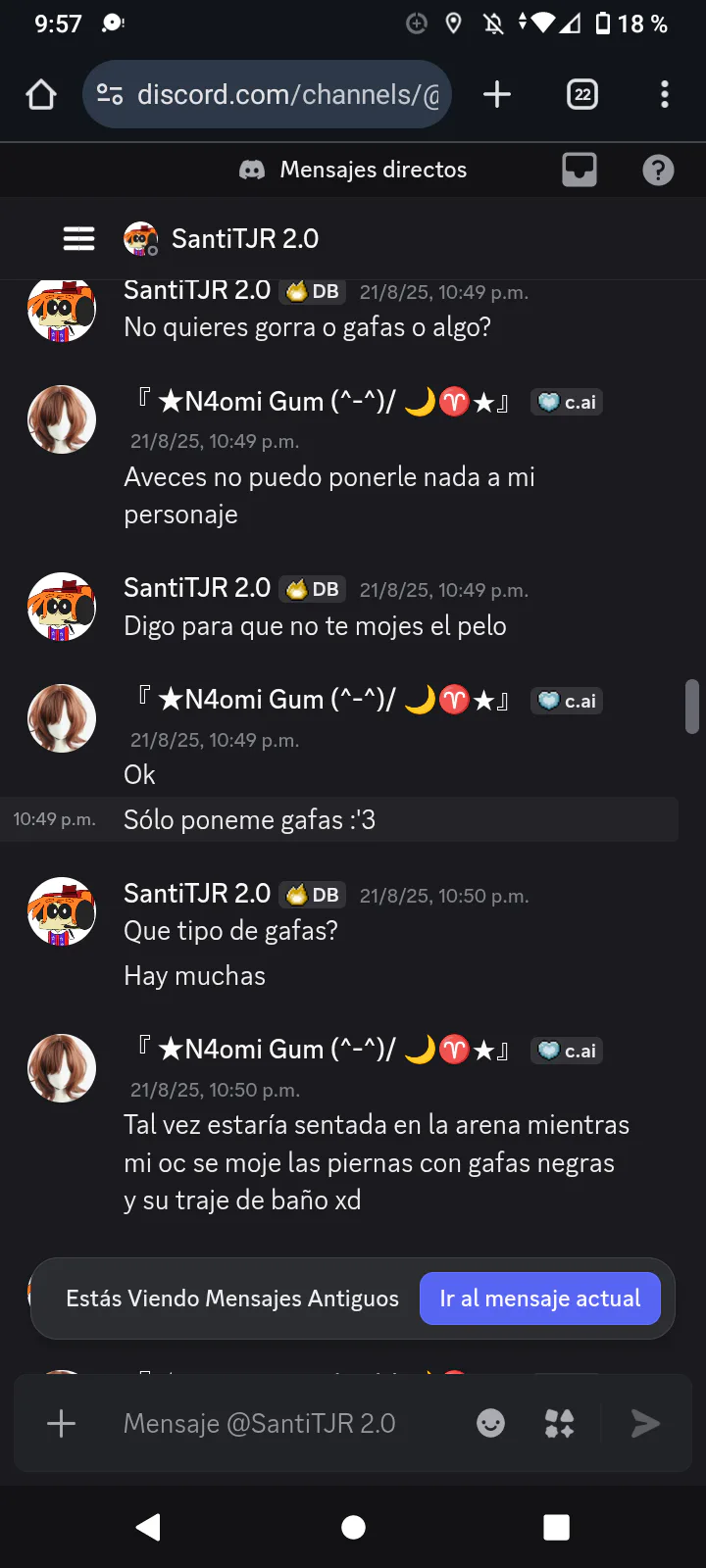Viewport: 706px width, 1568px height.
Task: Open SantiTJR 2.0 header profile avatar
Action: 140,238
